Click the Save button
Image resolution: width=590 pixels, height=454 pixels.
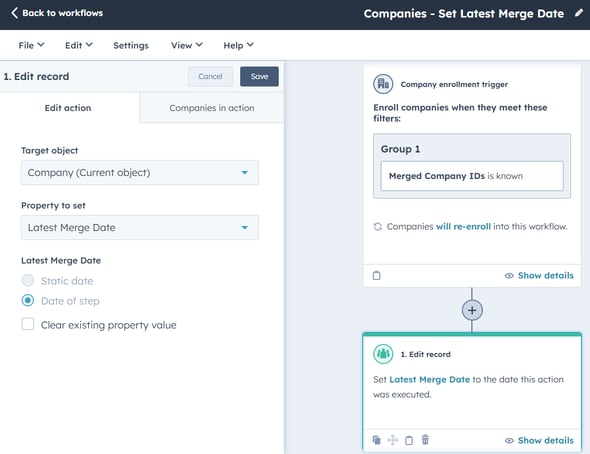tap(259, 76)
